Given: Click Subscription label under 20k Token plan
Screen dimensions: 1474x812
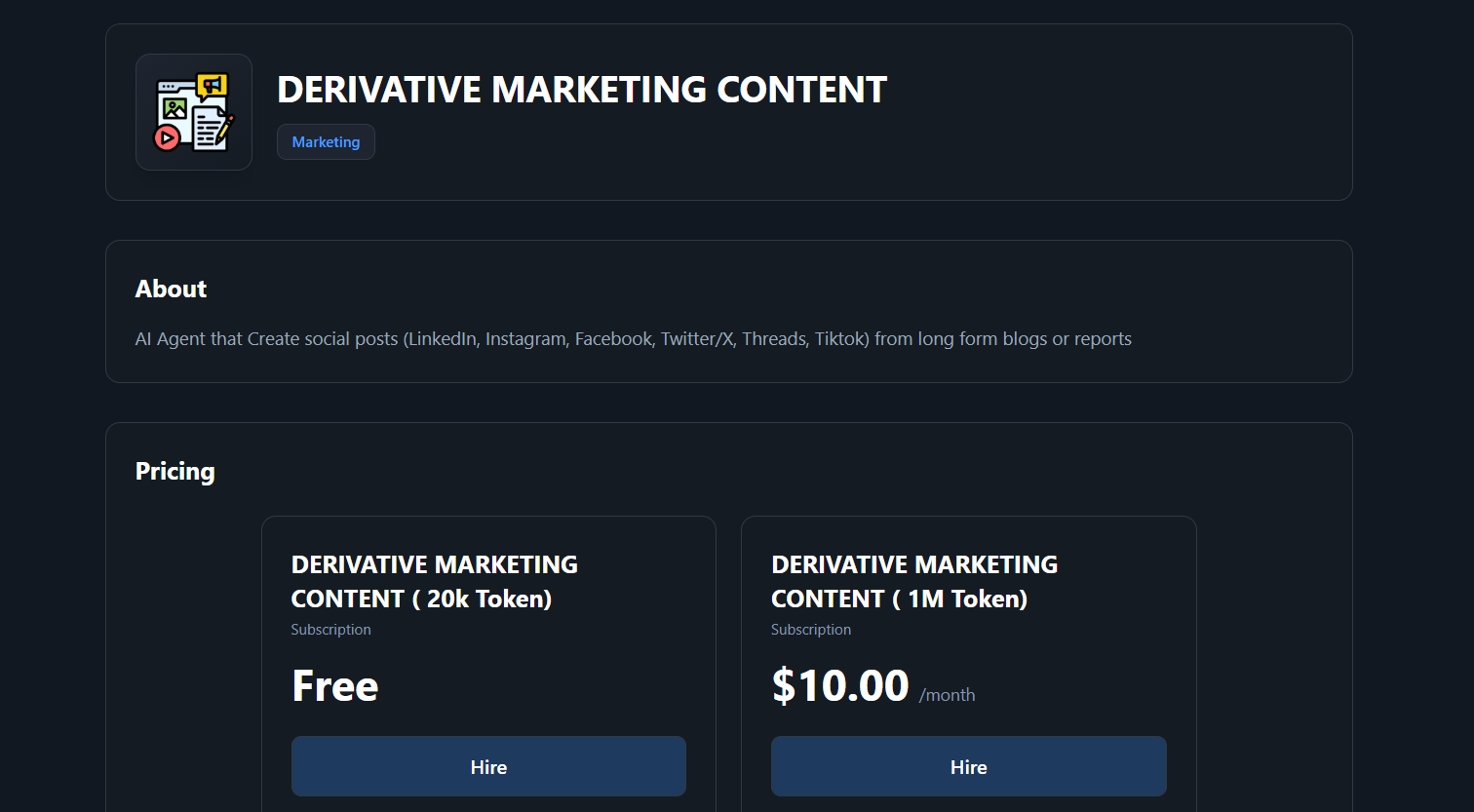Looking at the screenshot, I should pos(330,630).
